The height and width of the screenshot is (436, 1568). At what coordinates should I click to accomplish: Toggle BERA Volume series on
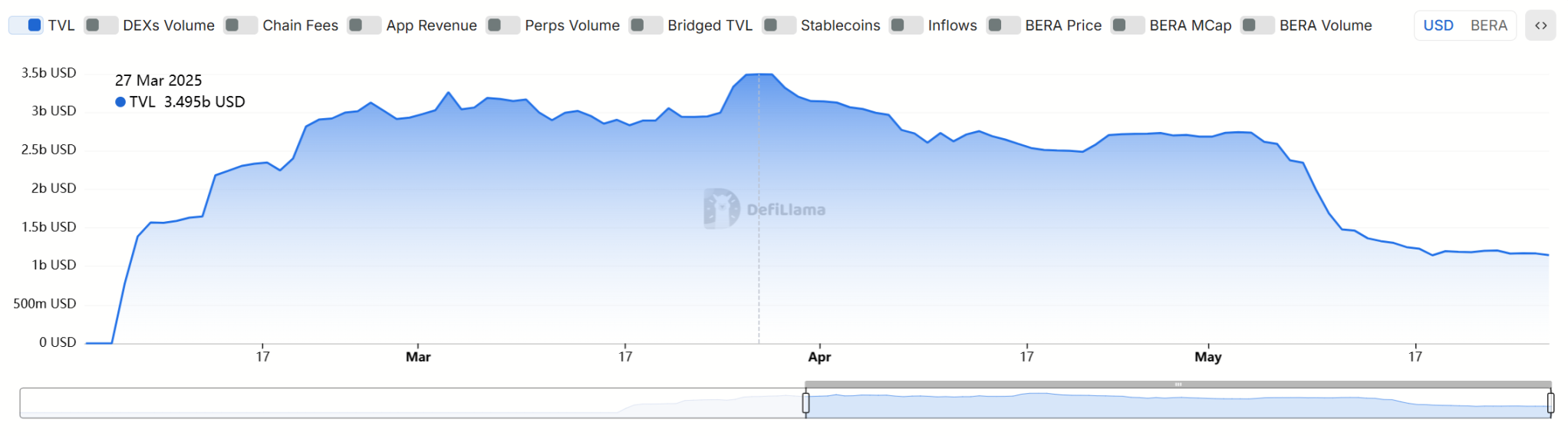pos(1257,25)
